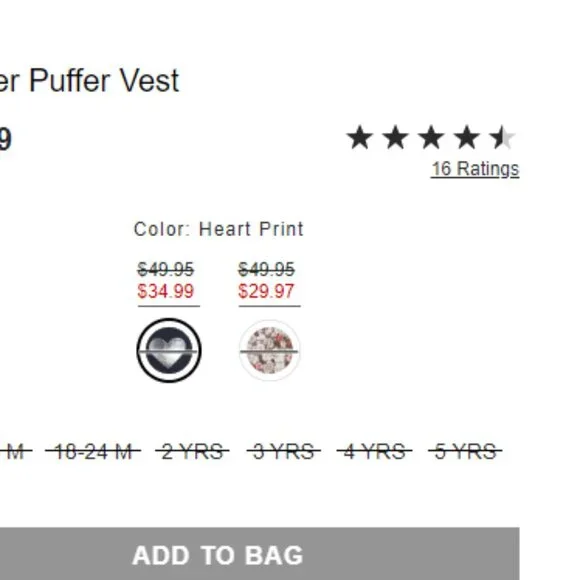Click the $29.97 sale price

click(266, 291)
